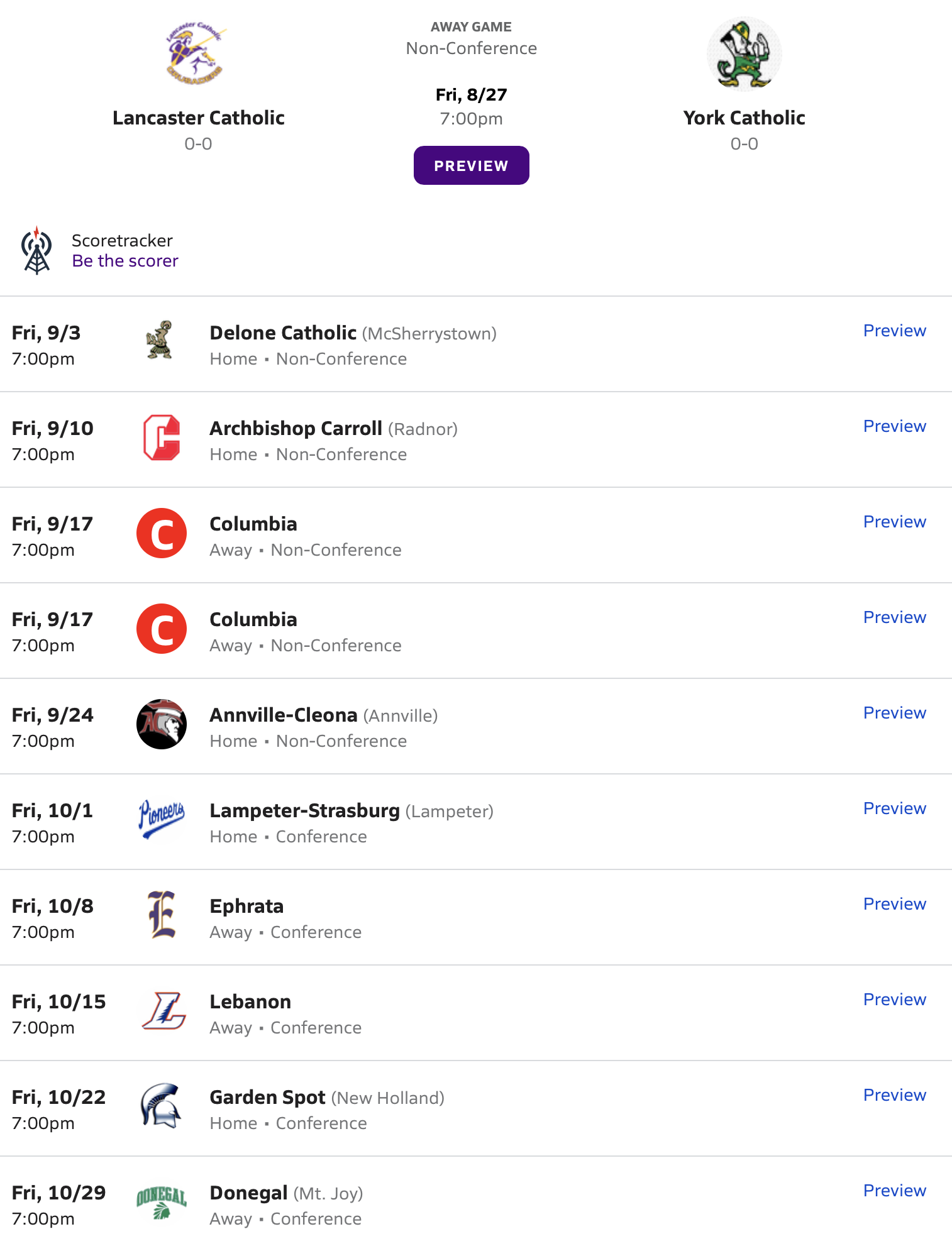The height and width of the screenshot is (1251, 952).
Task: Open Preview for the Donegal game
Action: click(894, 1191)
